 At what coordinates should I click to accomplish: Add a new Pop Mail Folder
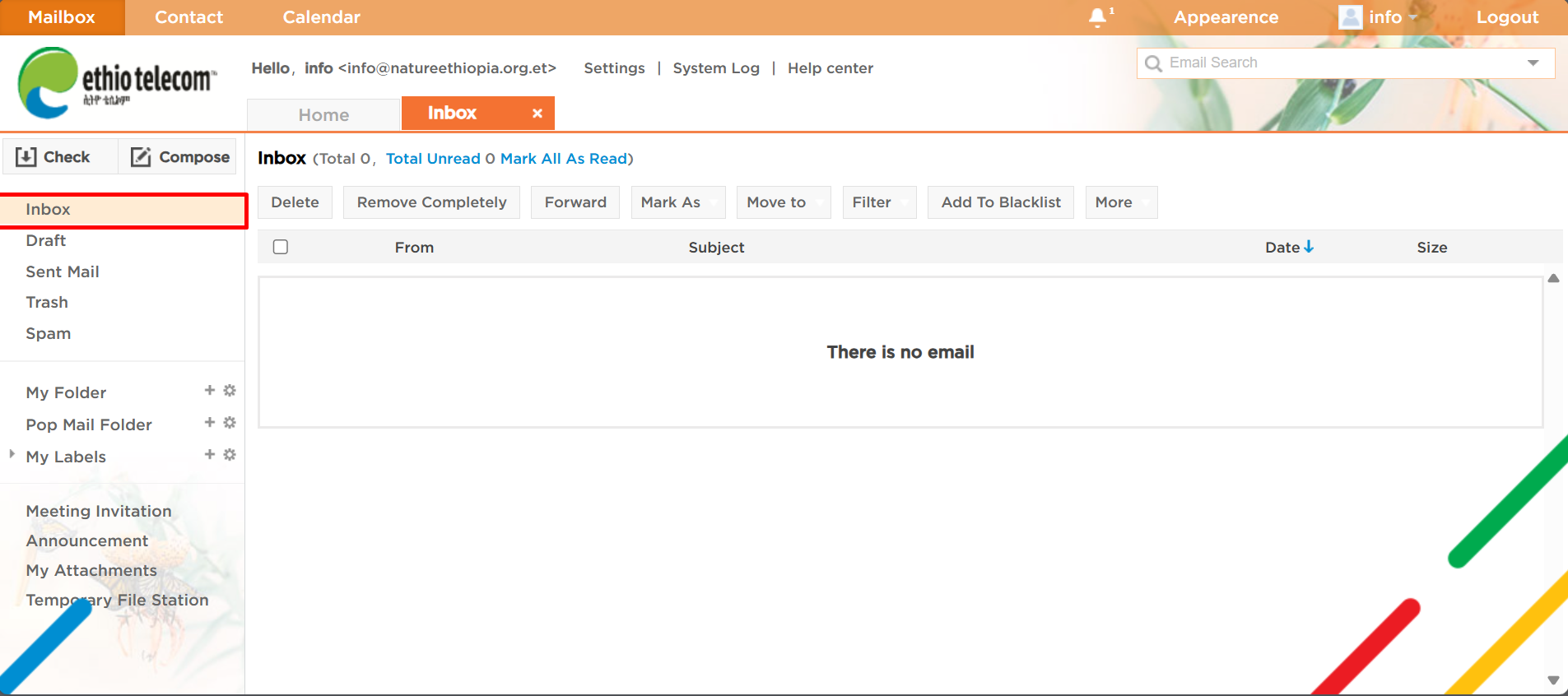click(x=210, y=423)
